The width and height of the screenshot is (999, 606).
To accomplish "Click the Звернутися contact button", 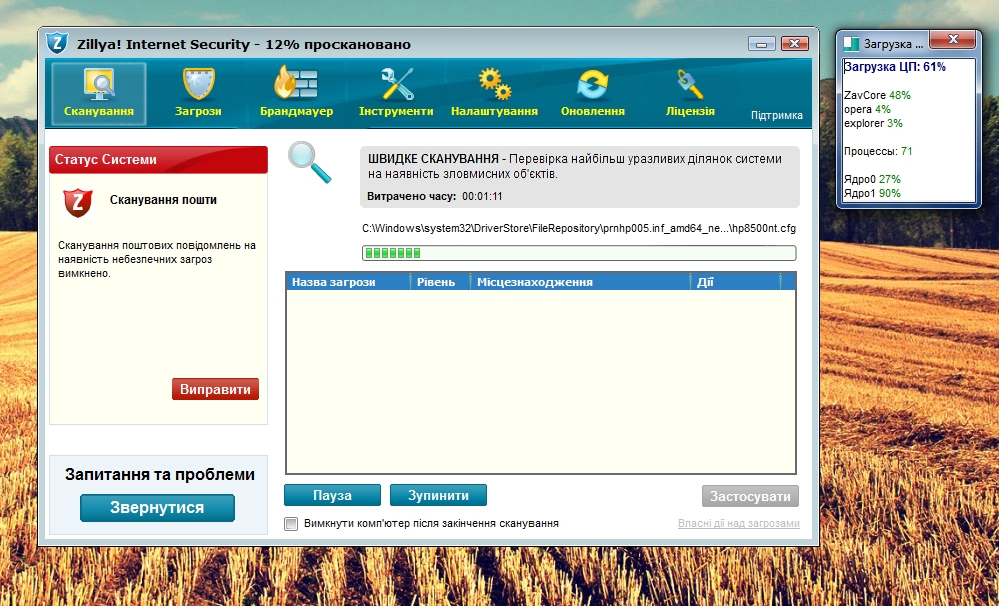I will [157, 508].
